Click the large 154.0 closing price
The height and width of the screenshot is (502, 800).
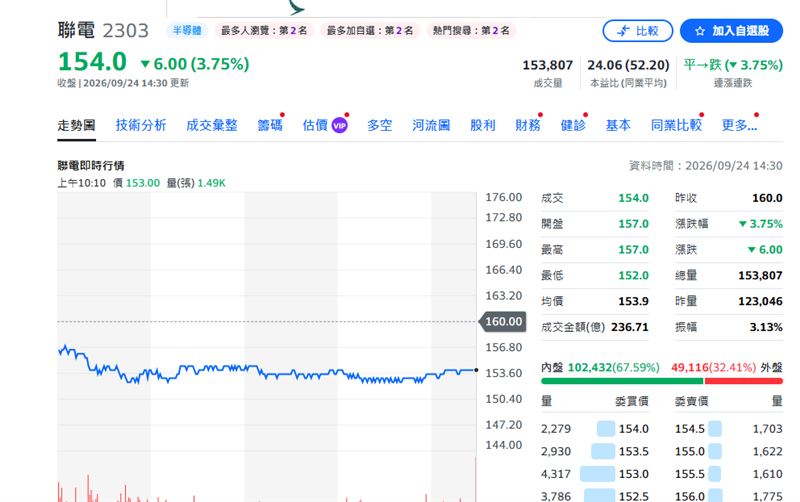[x=92, y=62]
